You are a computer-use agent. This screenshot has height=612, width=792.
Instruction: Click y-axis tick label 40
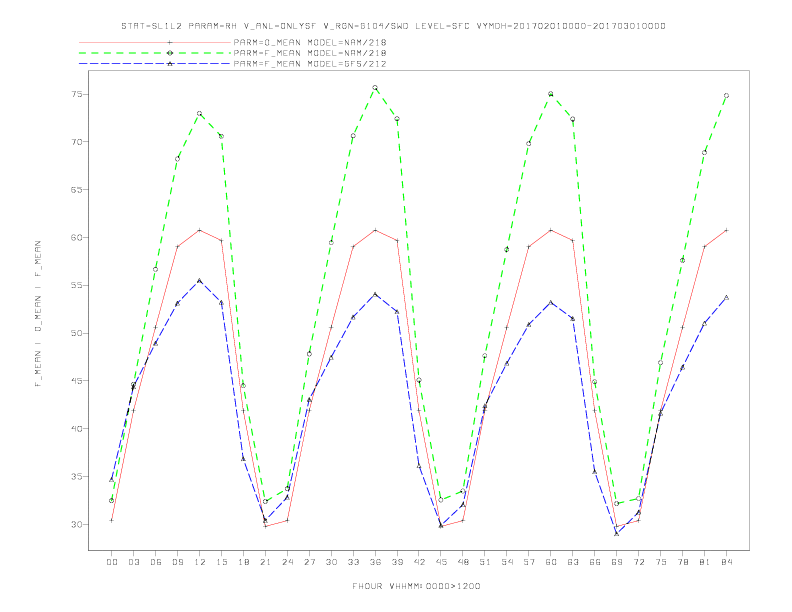coord(77,429)
